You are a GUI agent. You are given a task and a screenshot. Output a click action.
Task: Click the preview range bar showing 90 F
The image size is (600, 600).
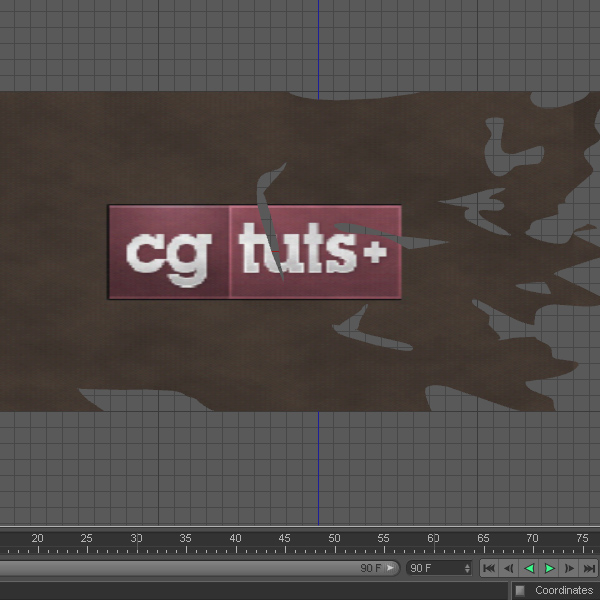(x=199, y=568)
